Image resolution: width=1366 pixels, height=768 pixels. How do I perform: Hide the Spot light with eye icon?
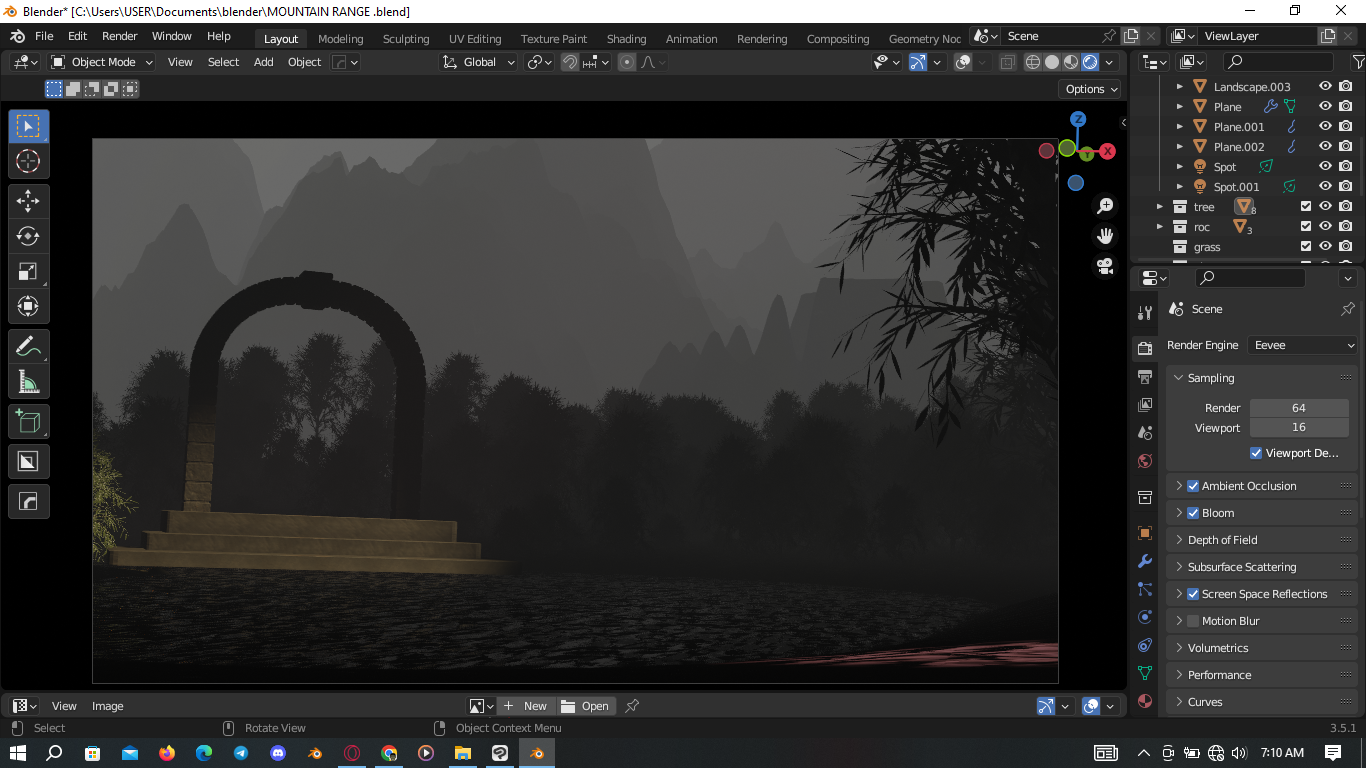point(1325,167)
